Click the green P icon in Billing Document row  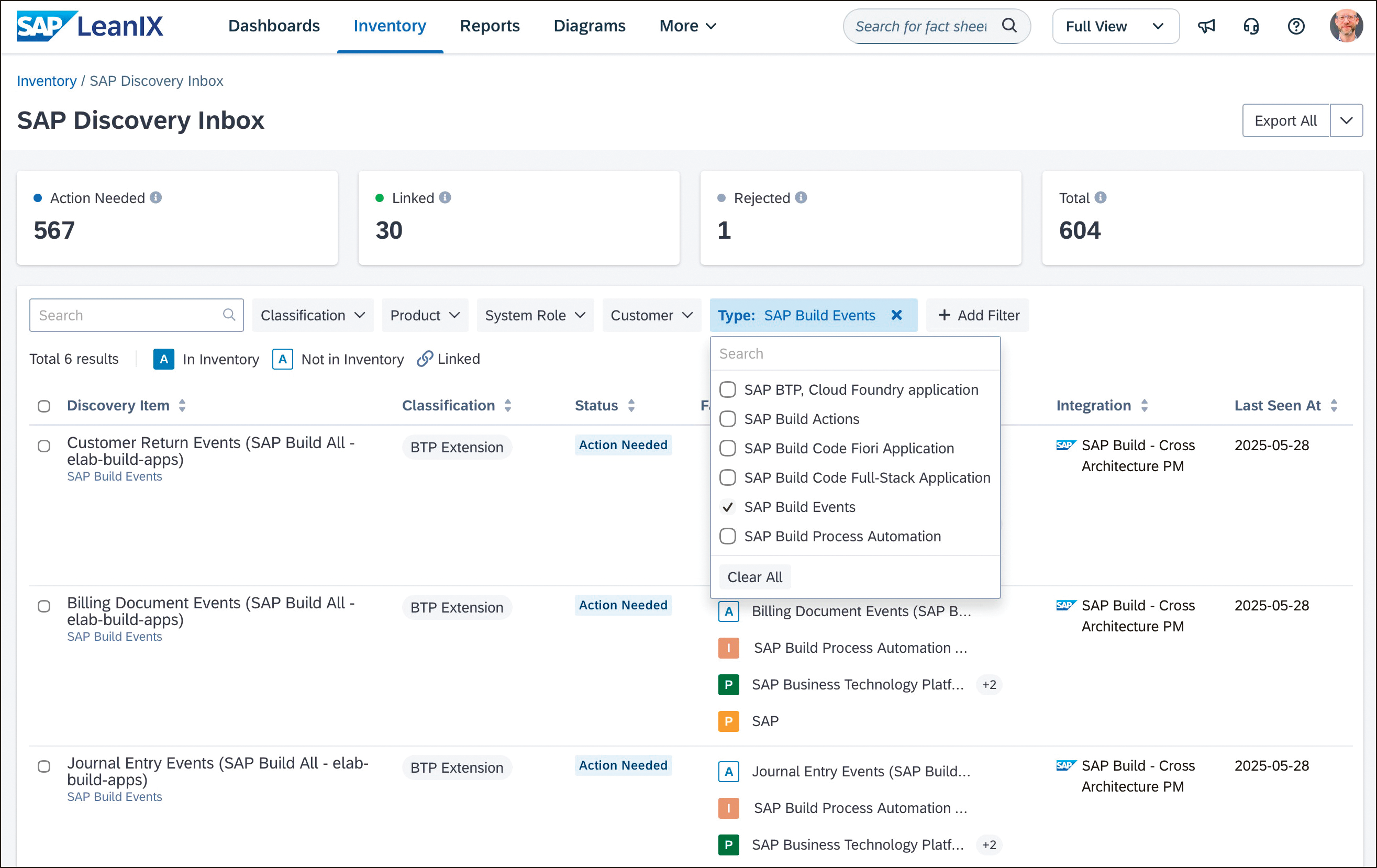[728, 684]
